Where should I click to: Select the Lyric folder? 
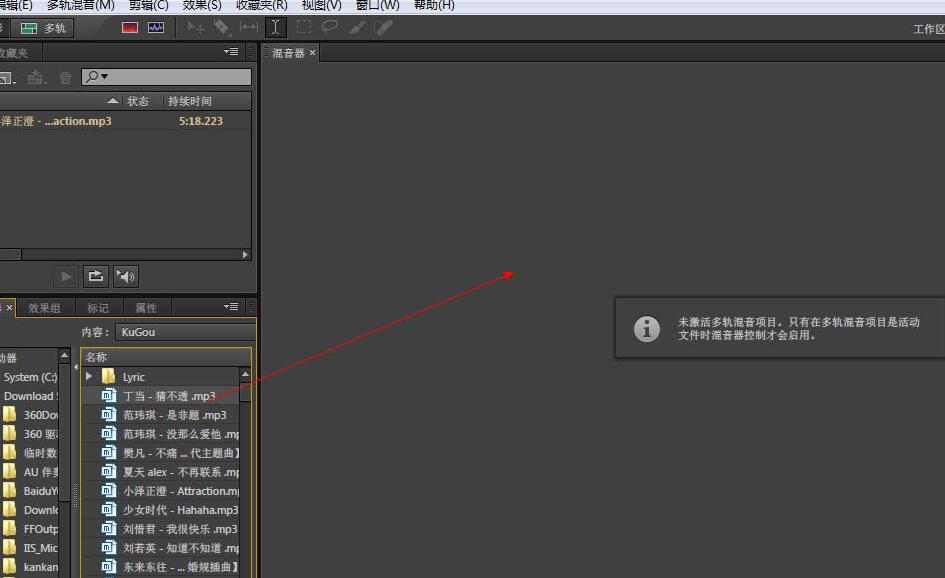(133, 377)
